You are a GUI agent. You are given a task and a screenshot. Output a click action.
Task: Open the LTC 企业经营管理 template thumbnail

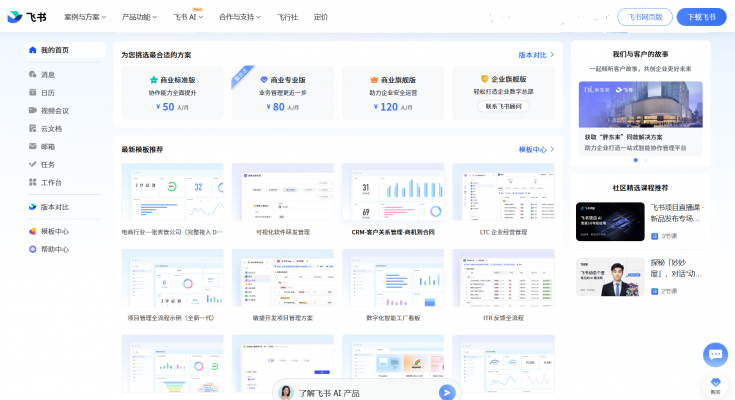pyautogui.click(x=503, y=192)
